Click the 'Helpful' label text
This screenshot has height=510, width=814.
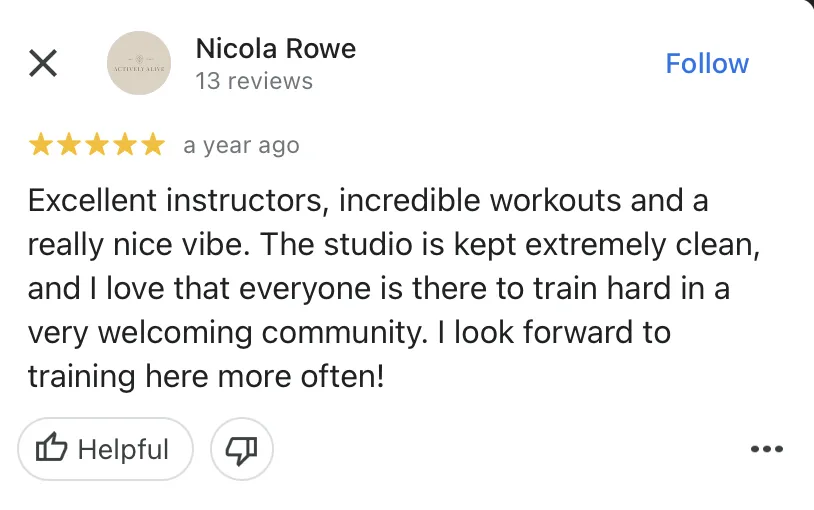[x=123, y=450]
